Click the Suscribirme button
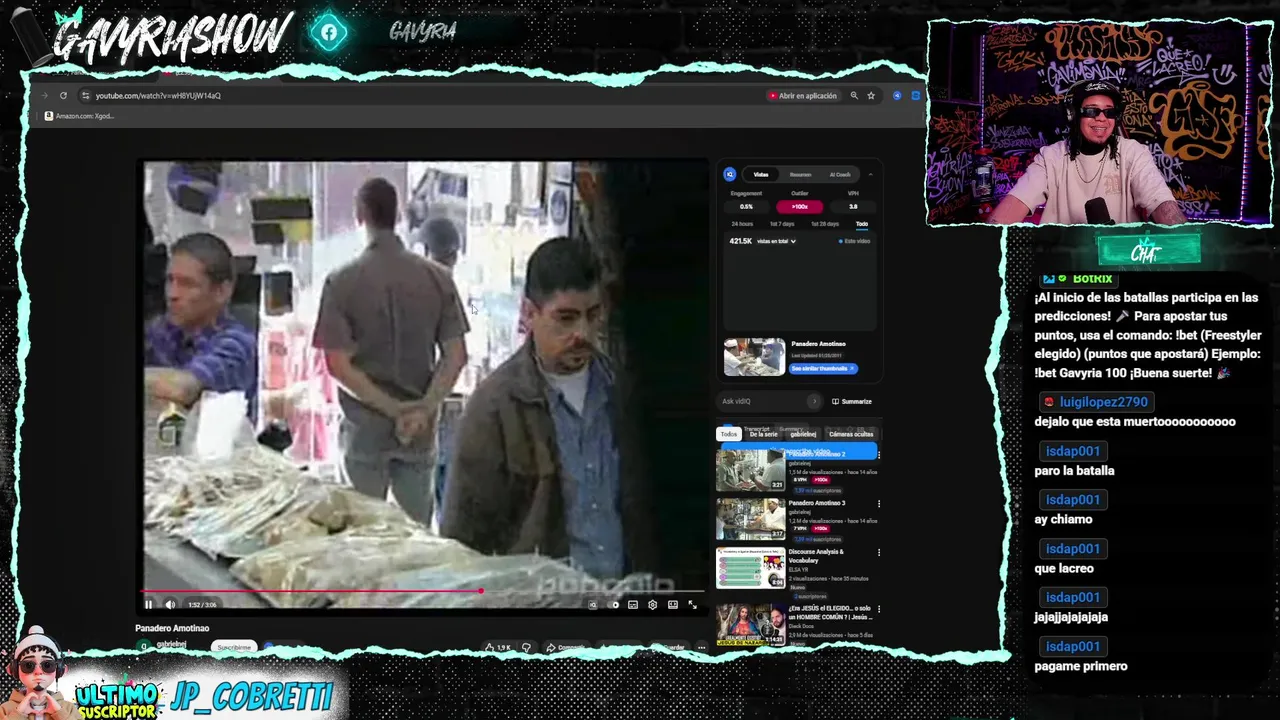Image resolution: width=1280 pixels, height=720 pixels. point(234,647)
